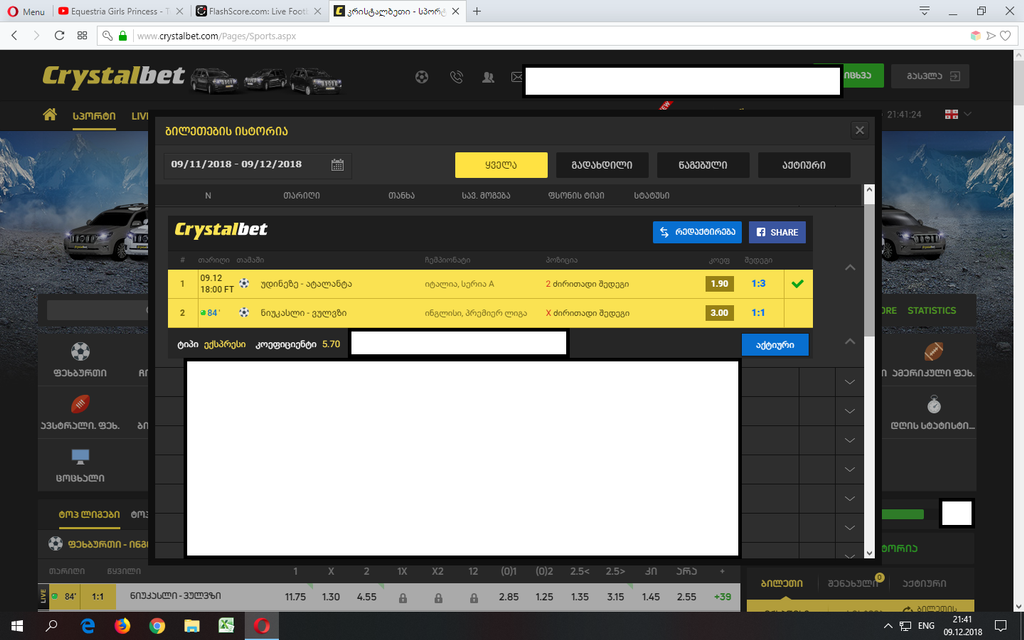Image resolution: width=1024 pixels, height=640 pixels.
Task: Close the ticket history dialog
Action: click(x=859, y=131)
